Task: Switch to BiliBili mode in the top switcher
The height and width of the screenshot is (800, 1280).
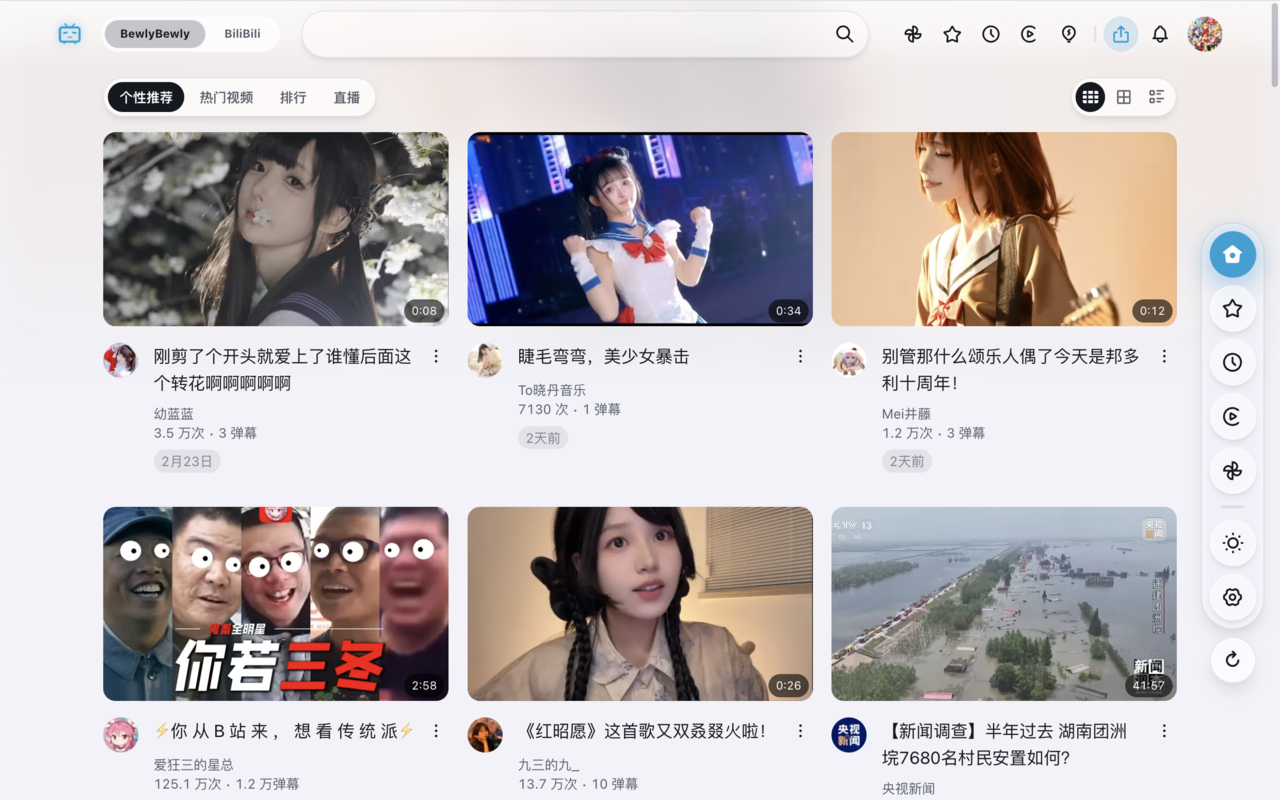Action: click(240, 33)
